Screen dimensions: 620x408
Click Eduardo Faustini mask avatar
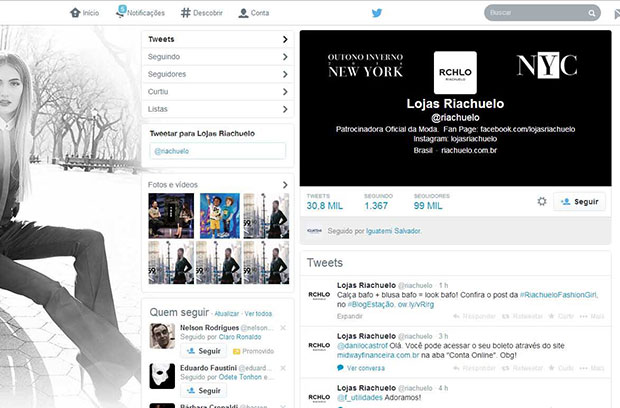[x=162, y=376]
